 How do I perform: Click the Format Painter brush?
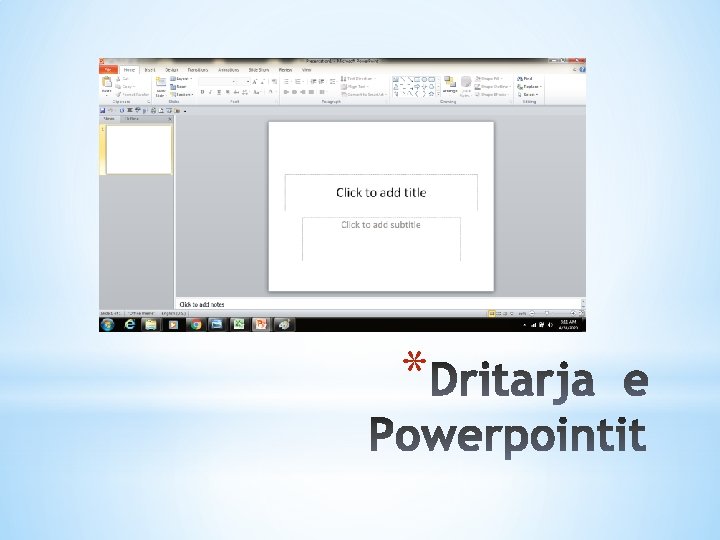click(x=132, y=94)
